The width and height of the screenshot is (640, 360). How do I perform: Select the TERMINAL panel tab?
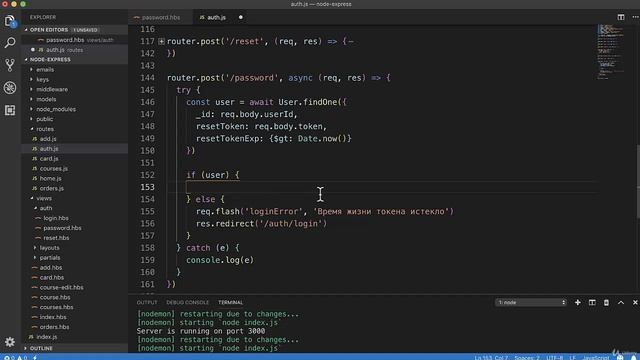tap(230, 302)
